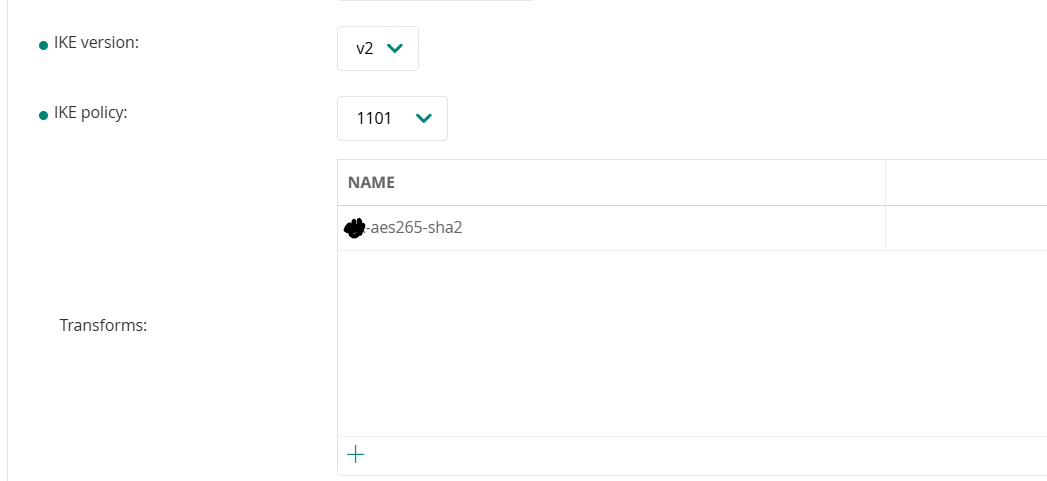
Task: Click the IKE policy label
Action: (91, 113)
